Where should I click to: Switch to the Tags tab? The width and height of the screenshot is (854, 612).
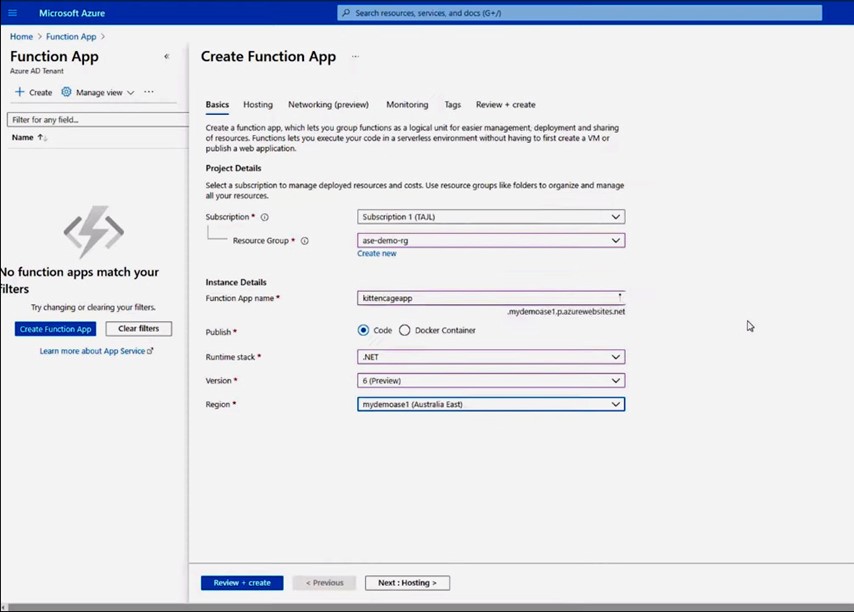(453, 105)
